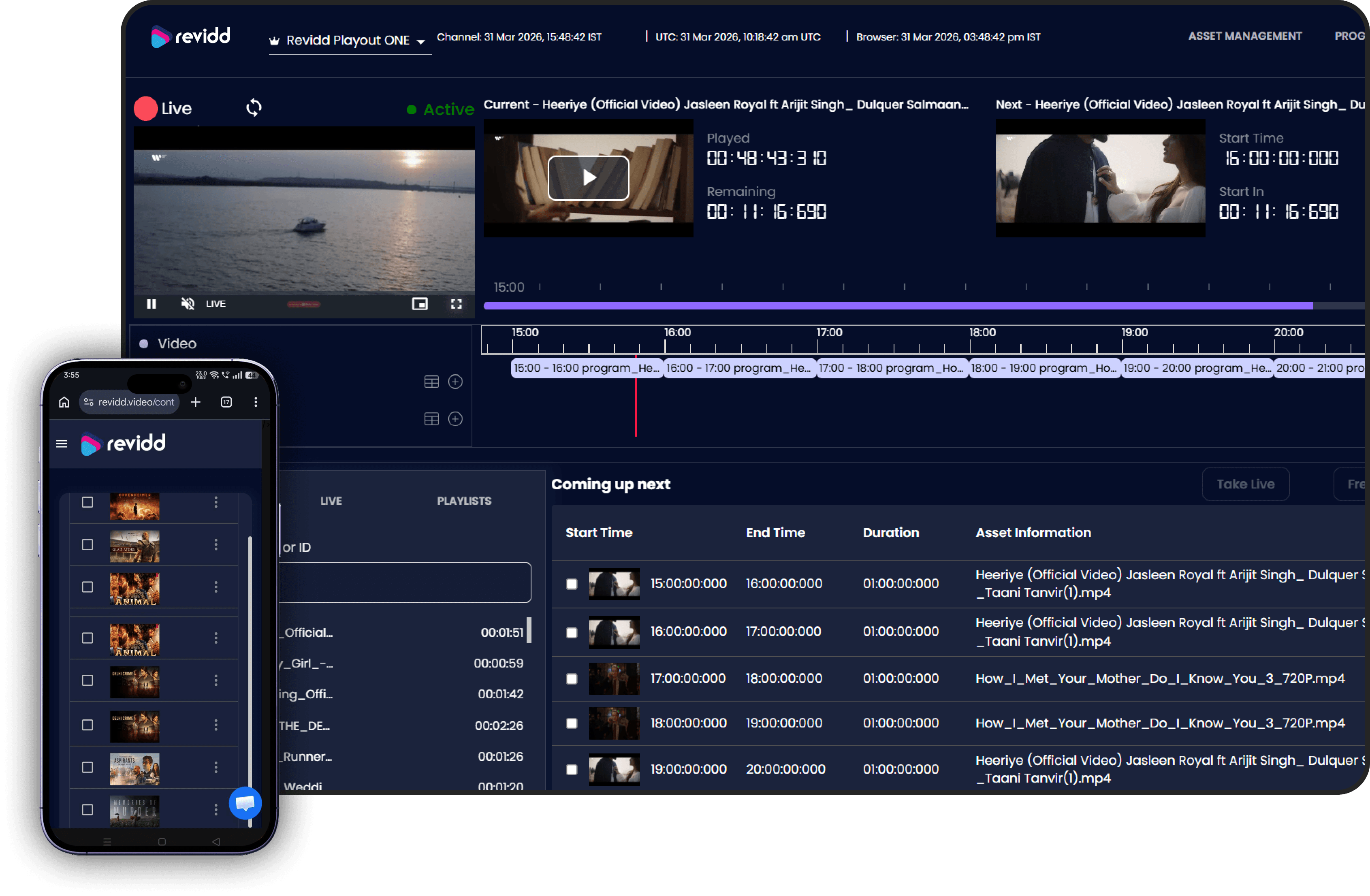Enable picture-in-picture on live preview

[420, 304]
